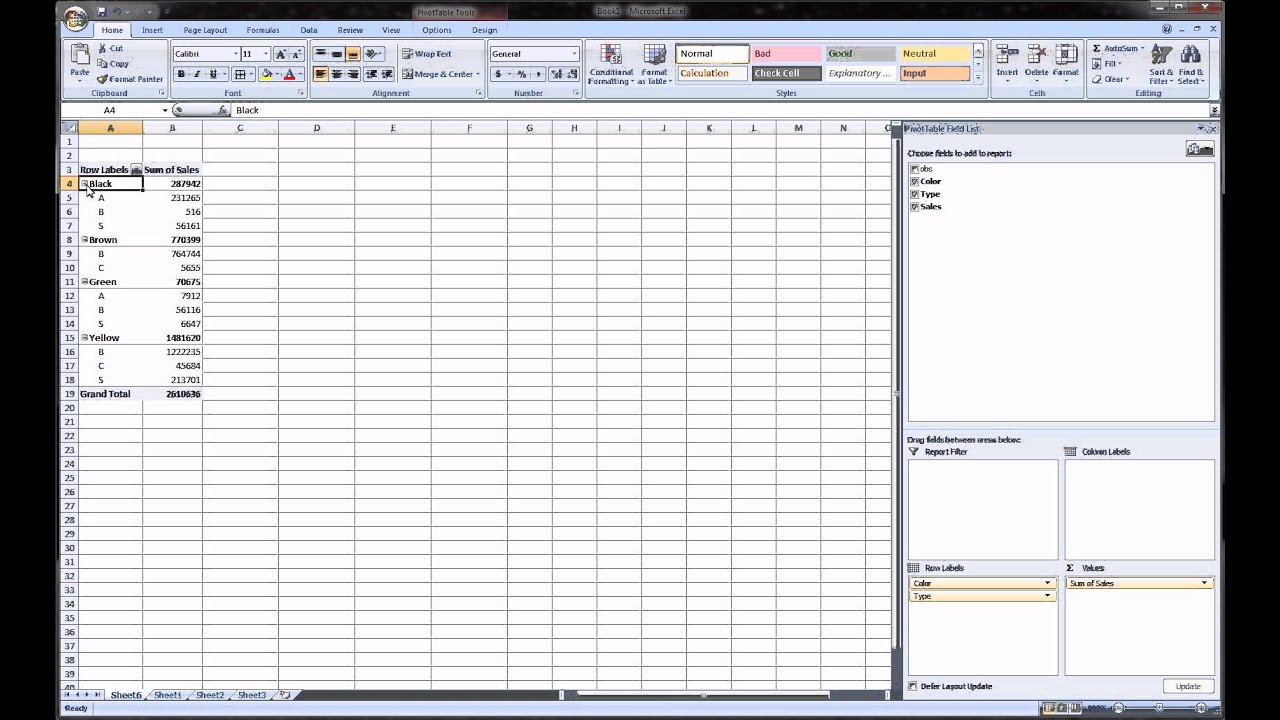Click Middle Align icon

[x=337, y=54]
